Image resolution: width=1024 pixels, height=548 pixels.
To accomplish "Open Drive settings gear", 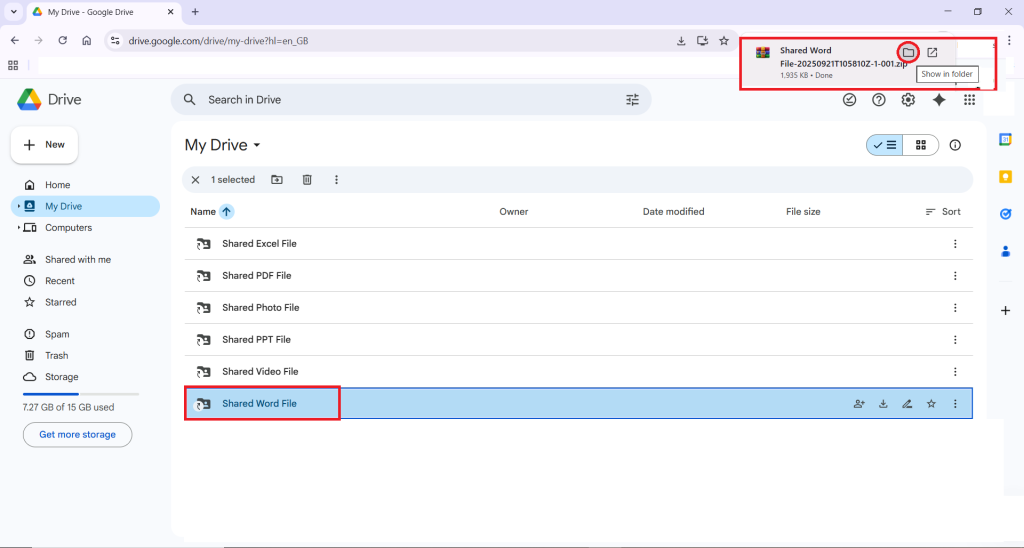I will (x=908, y=100).
